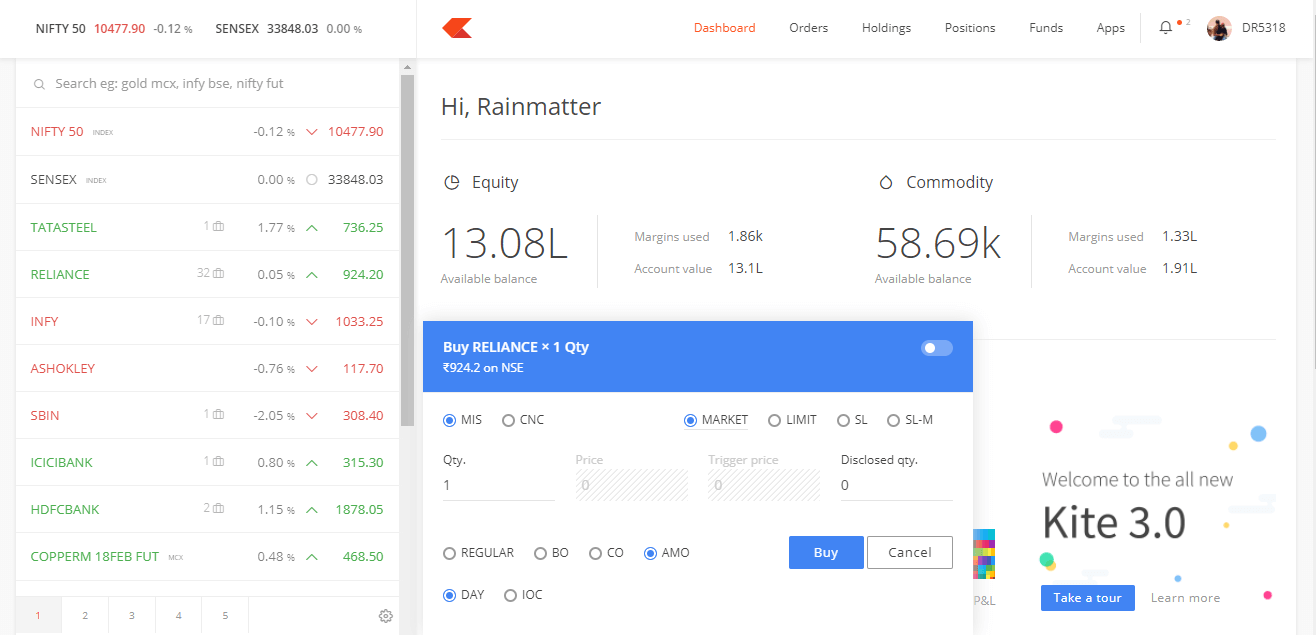
Task: Open the DR5318 profile avatar
Action: 1219,28
